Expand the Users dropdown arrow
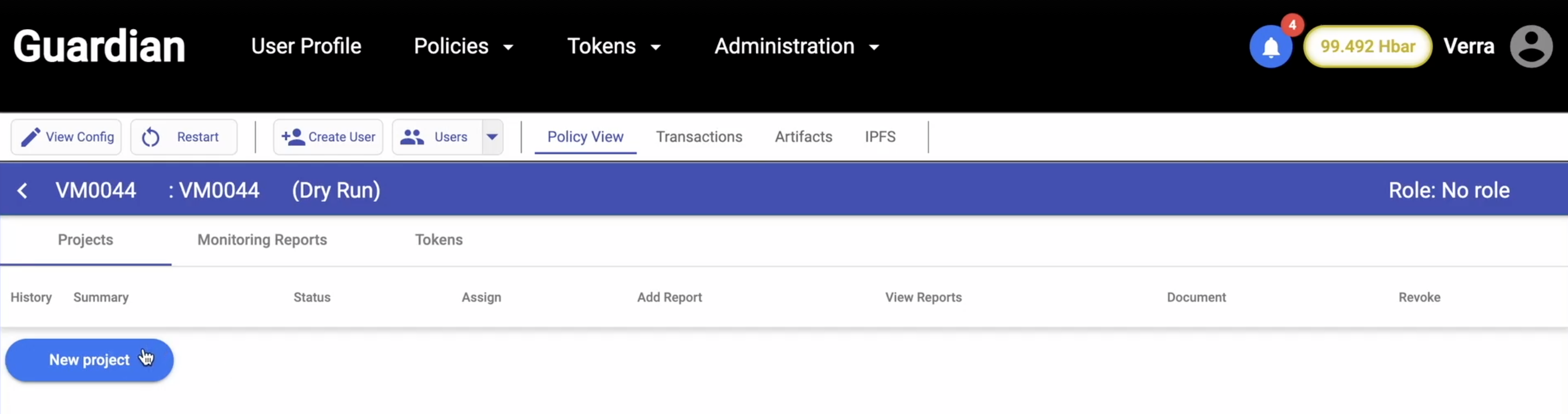The width and height of the screenshot is (1568, 414). click(492, 137)
